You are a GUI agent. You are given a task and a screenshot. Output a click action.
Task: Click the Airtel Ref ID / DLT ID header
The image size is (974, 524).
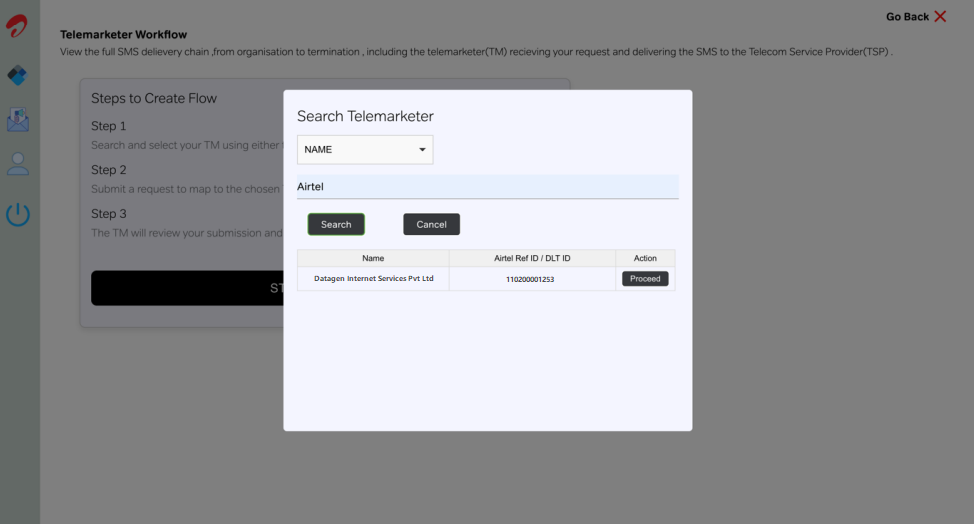[532, 258]
